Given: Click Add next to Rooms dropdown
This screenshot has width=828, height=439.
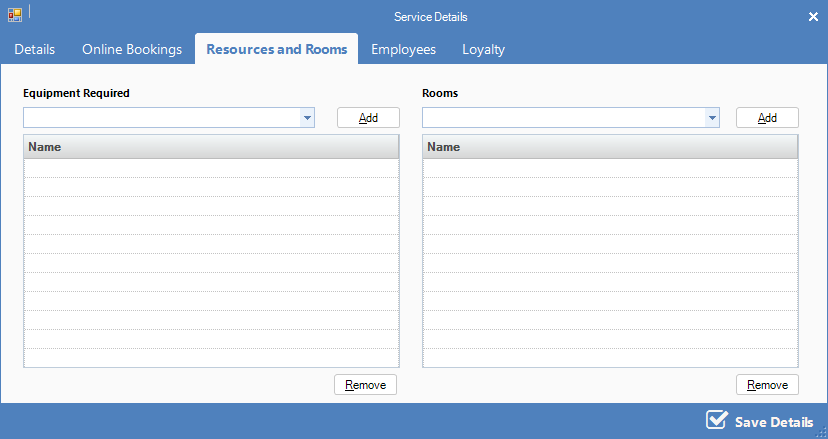Looking at the screenshot, I should click(767, 118).
